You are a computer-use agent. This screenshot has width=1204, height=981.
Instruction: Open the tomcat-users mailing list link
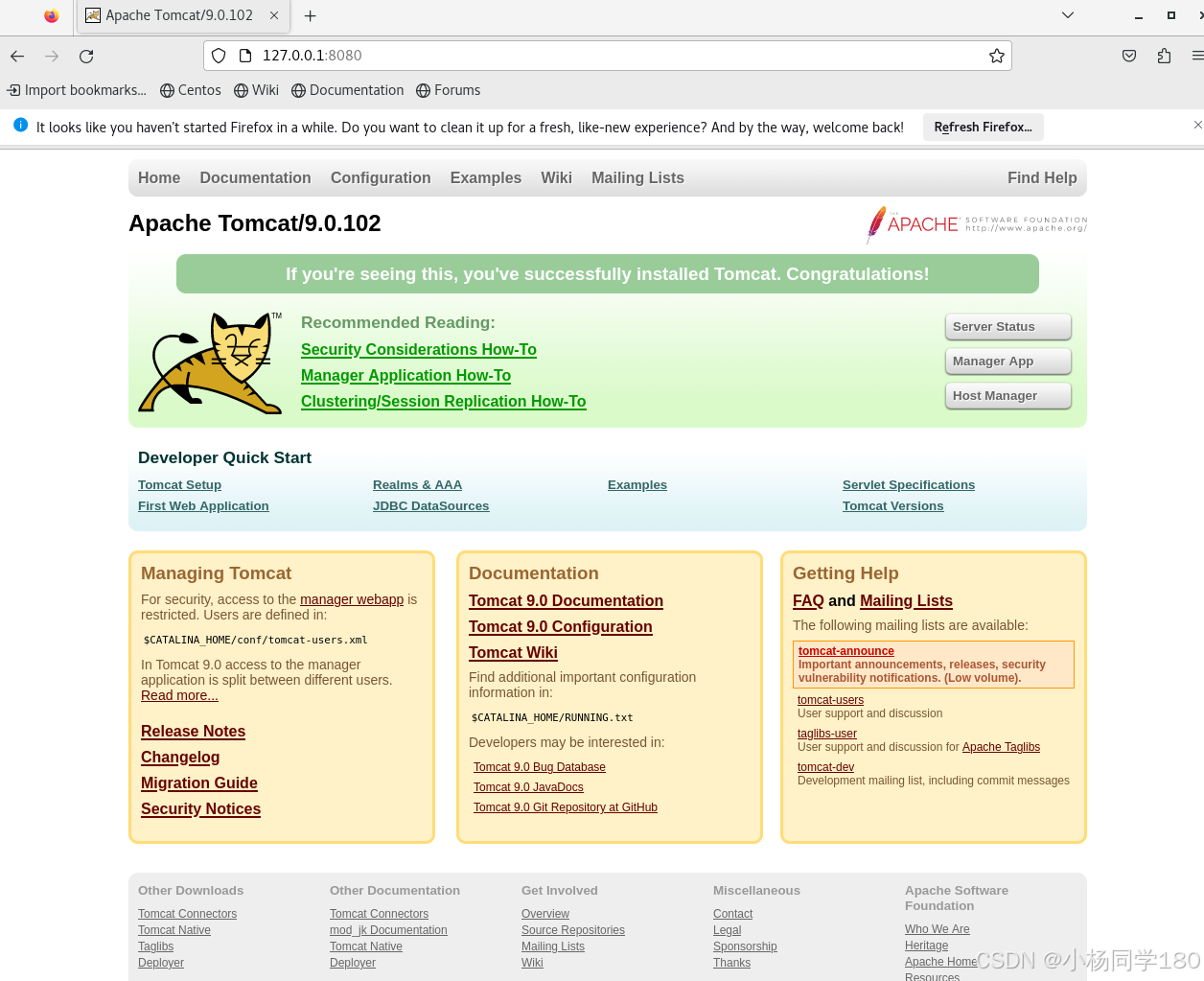[830, 700]
